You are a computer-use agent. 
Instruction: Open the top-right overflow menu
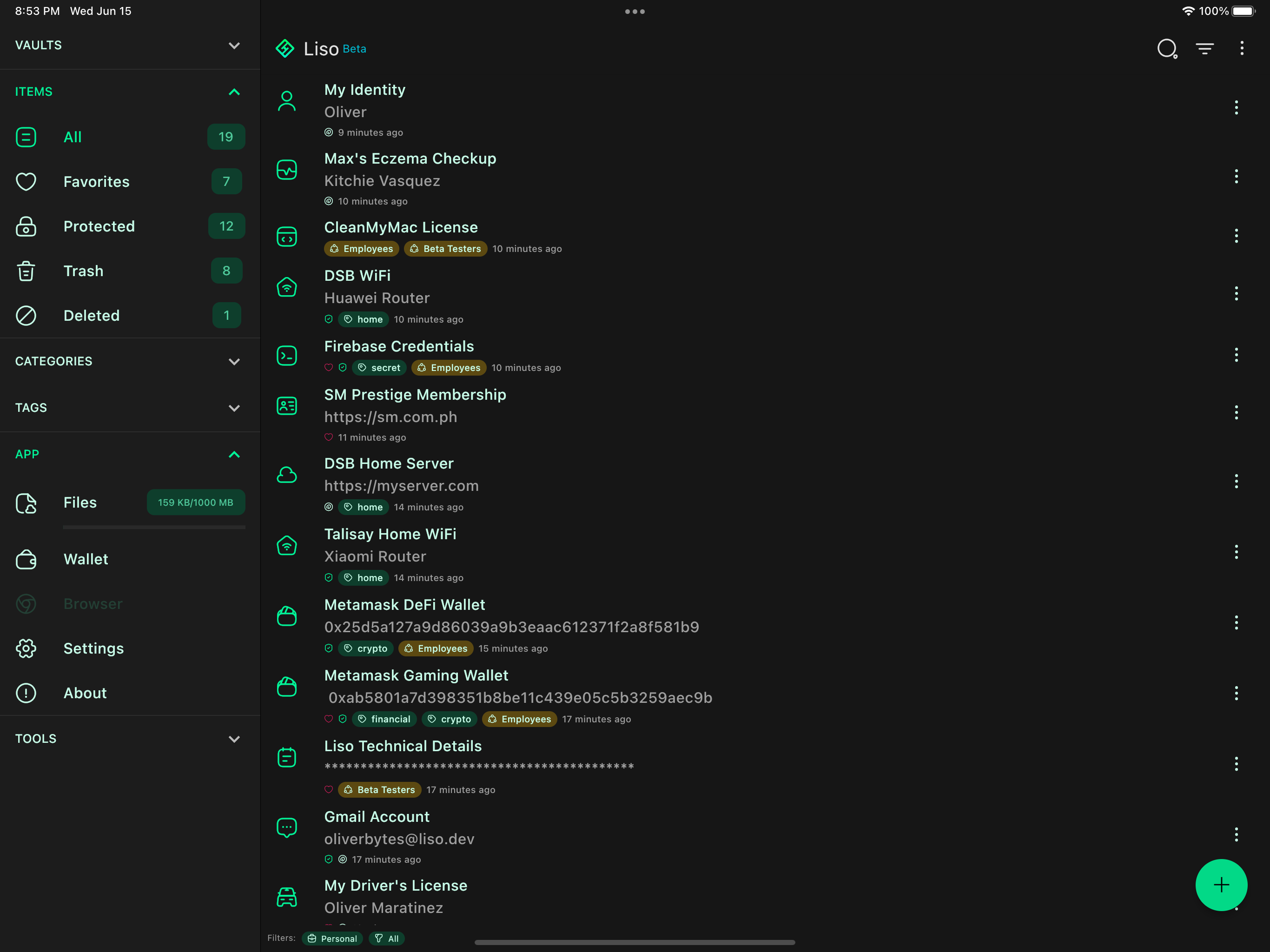click(1242, 48)
